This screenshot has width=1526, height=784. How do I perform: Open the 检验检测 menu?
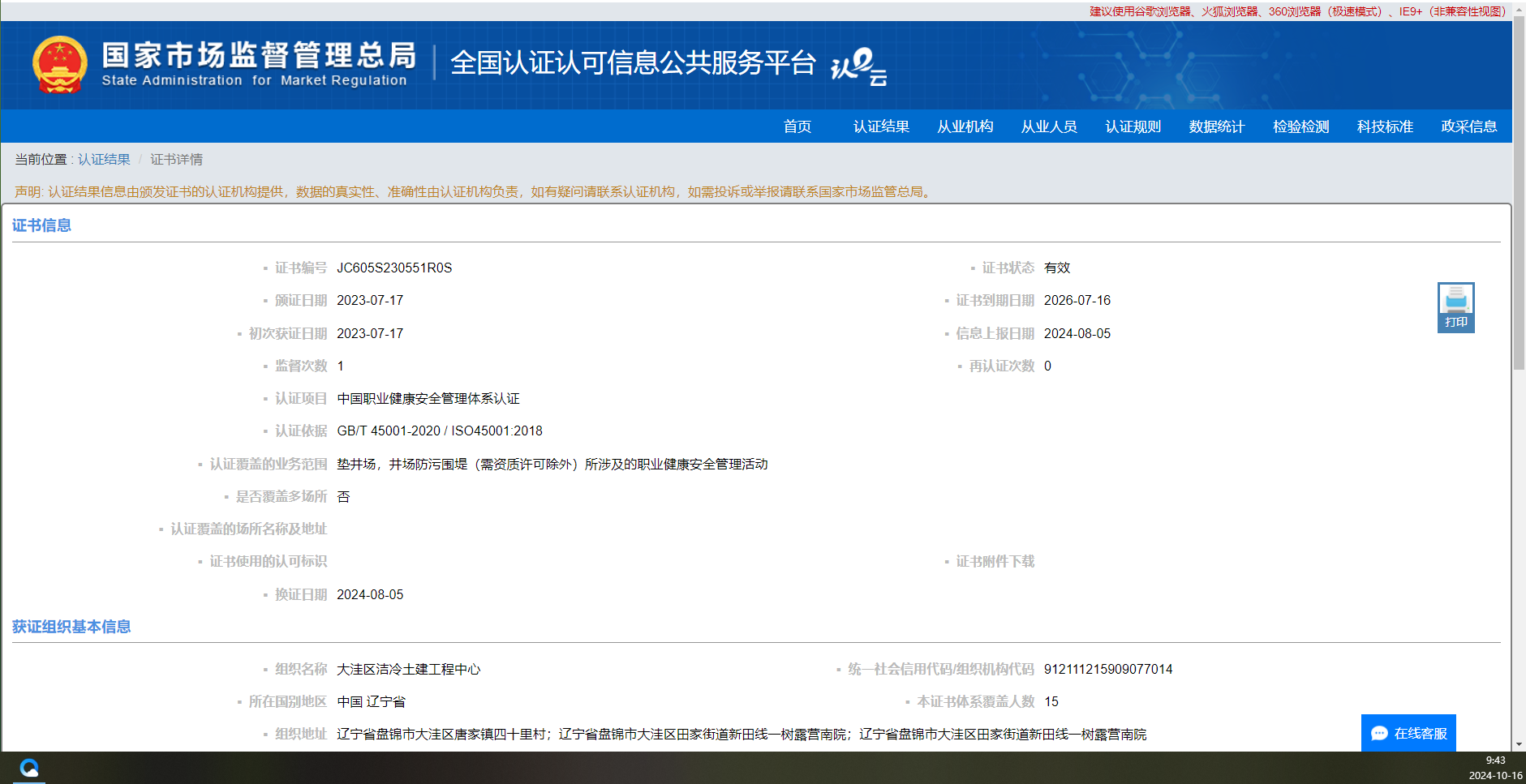pos(1301,126)
